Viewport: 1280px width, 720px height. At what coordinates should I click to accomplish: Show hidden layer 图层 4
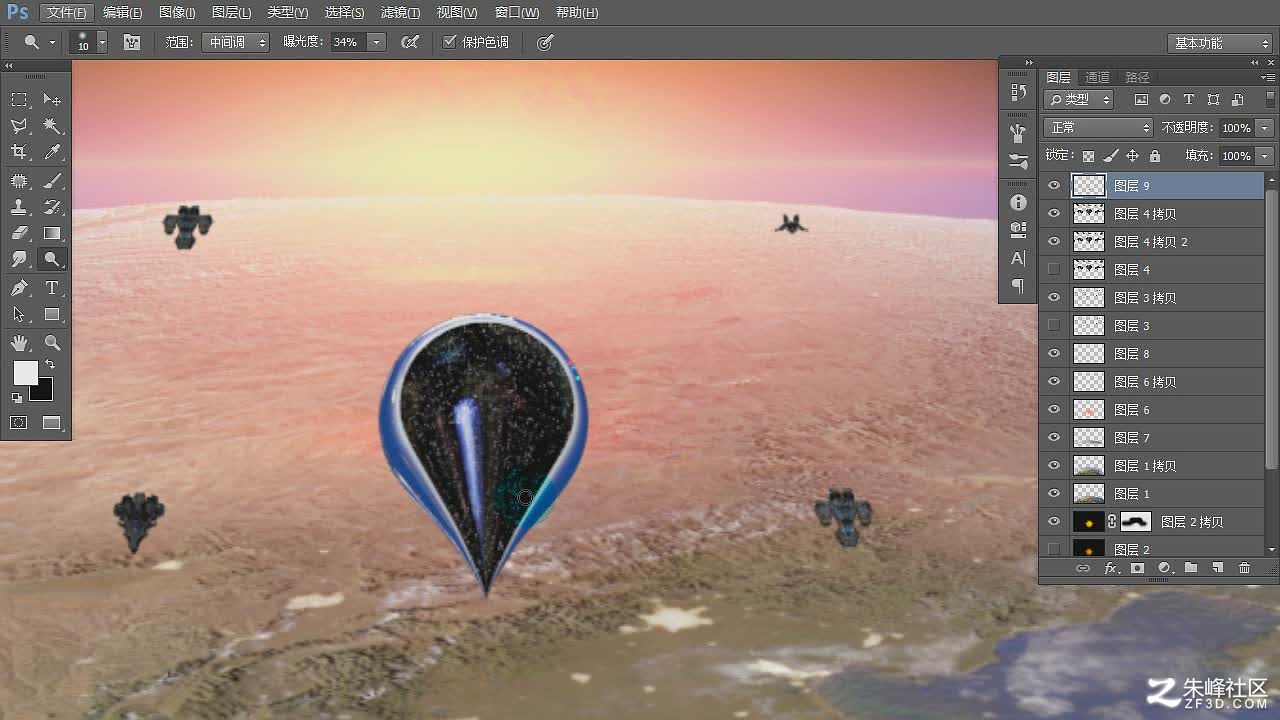1053,269
